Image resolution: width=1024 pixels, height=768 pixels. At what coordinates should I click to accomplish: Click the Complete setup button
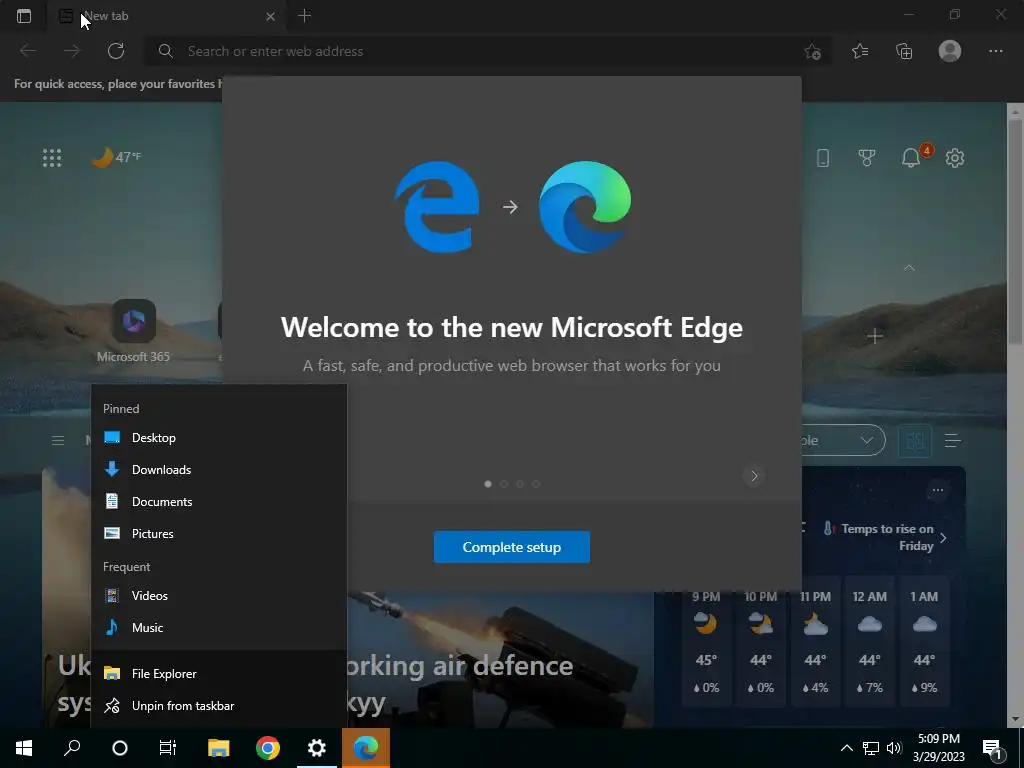coord(511,547)
